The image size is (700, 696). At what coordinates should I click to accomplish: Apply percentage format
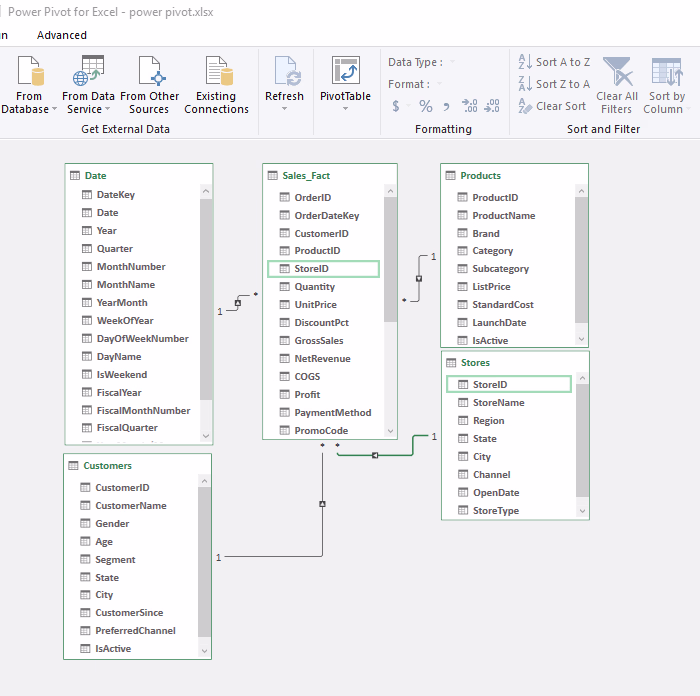tap(425, 106)
